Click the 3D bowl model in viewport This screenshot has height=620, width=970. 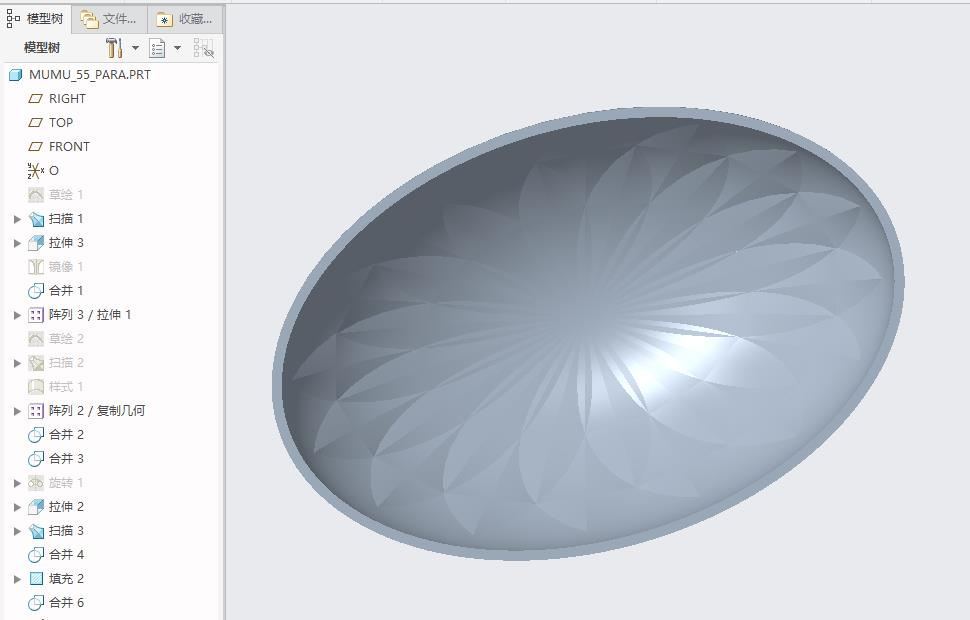(x=588, y=334)
